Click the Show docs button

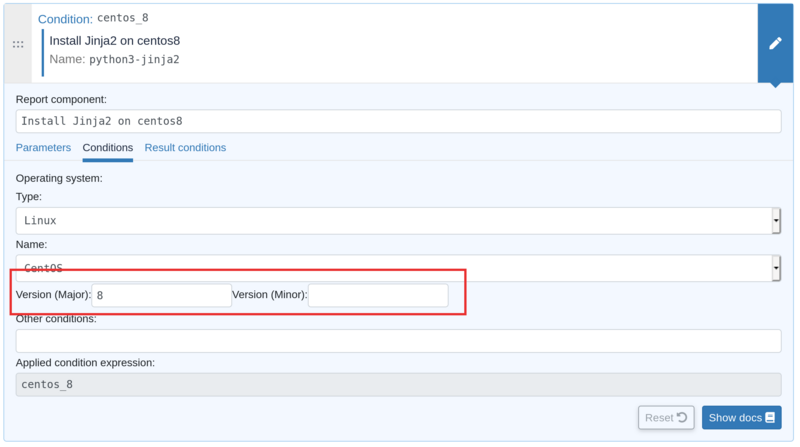tap(741, 417)
